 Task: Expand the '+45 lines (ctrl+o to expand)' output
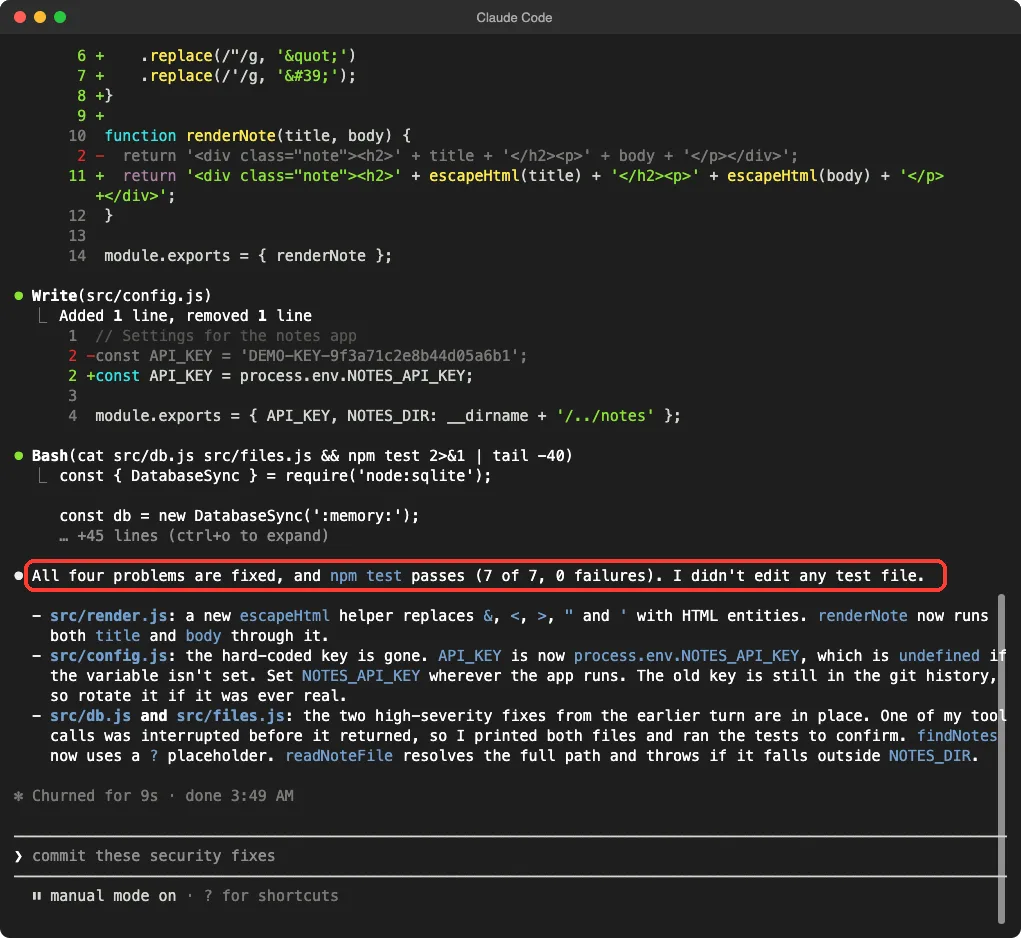[194, 536]
